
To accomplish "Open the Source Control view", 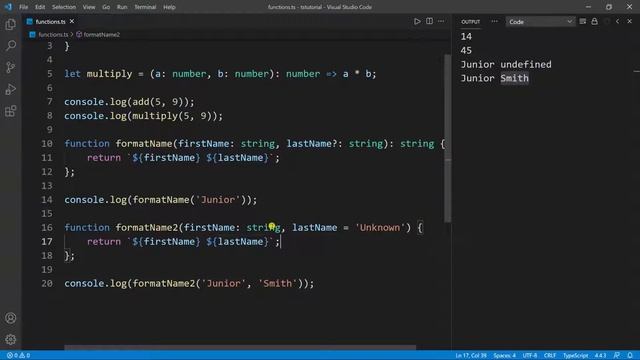I will click(11, 67).
